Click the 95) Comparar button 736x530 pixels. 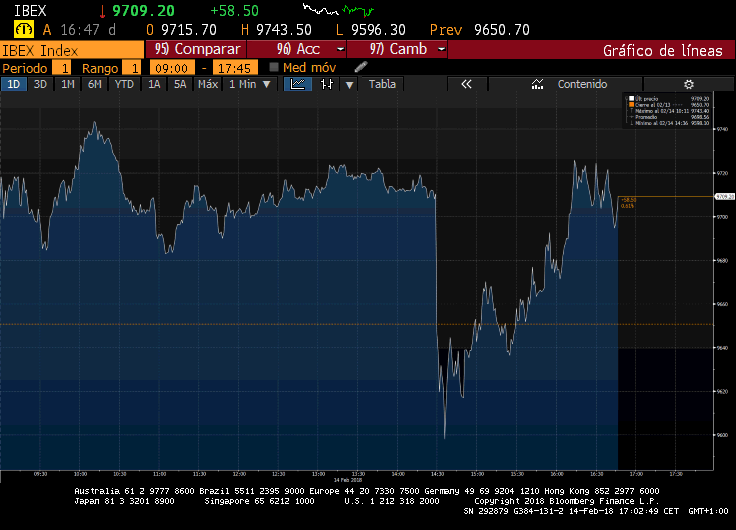pos(196,49)
